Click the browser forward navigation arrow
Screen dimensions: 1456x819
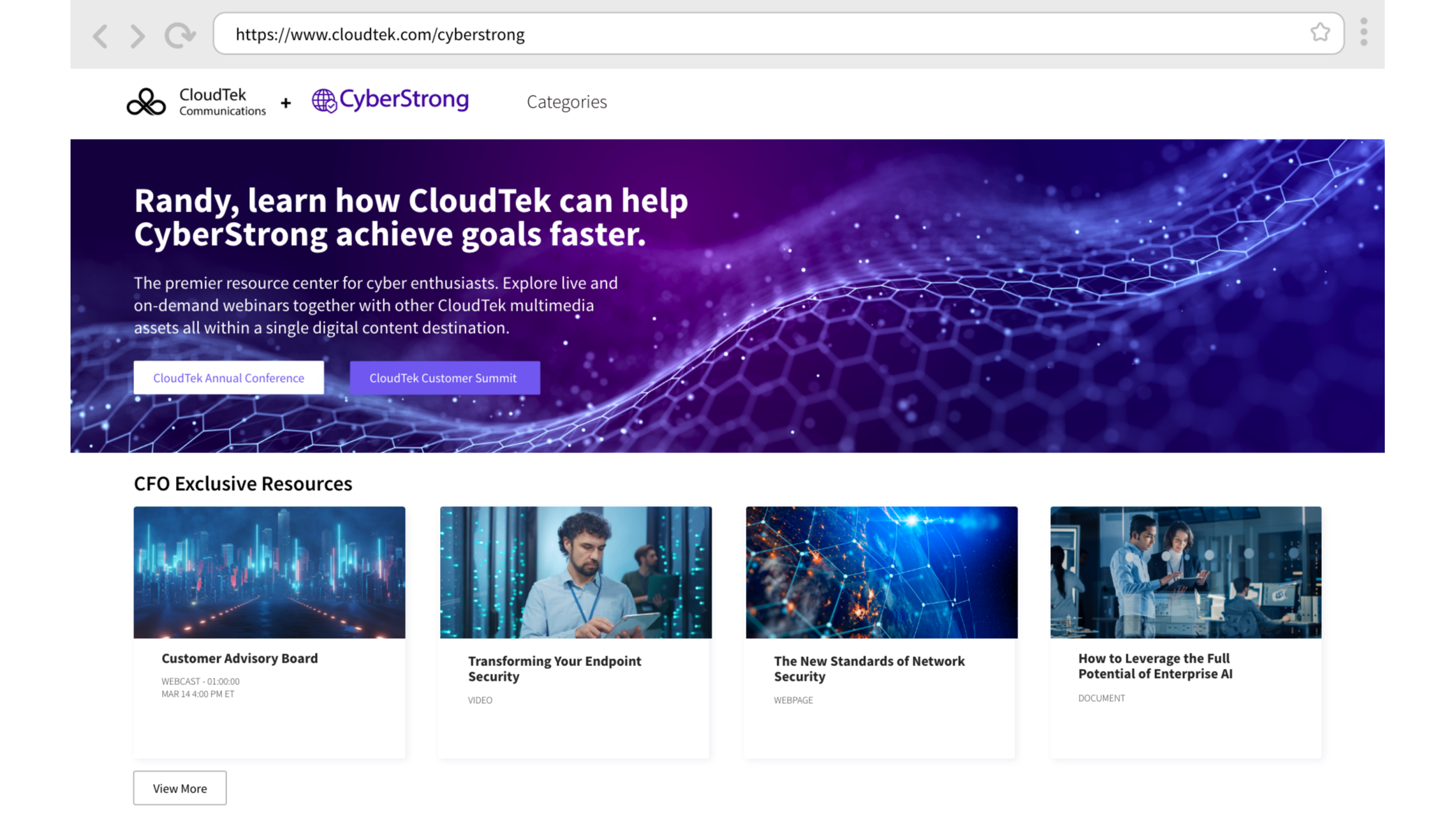138,34
